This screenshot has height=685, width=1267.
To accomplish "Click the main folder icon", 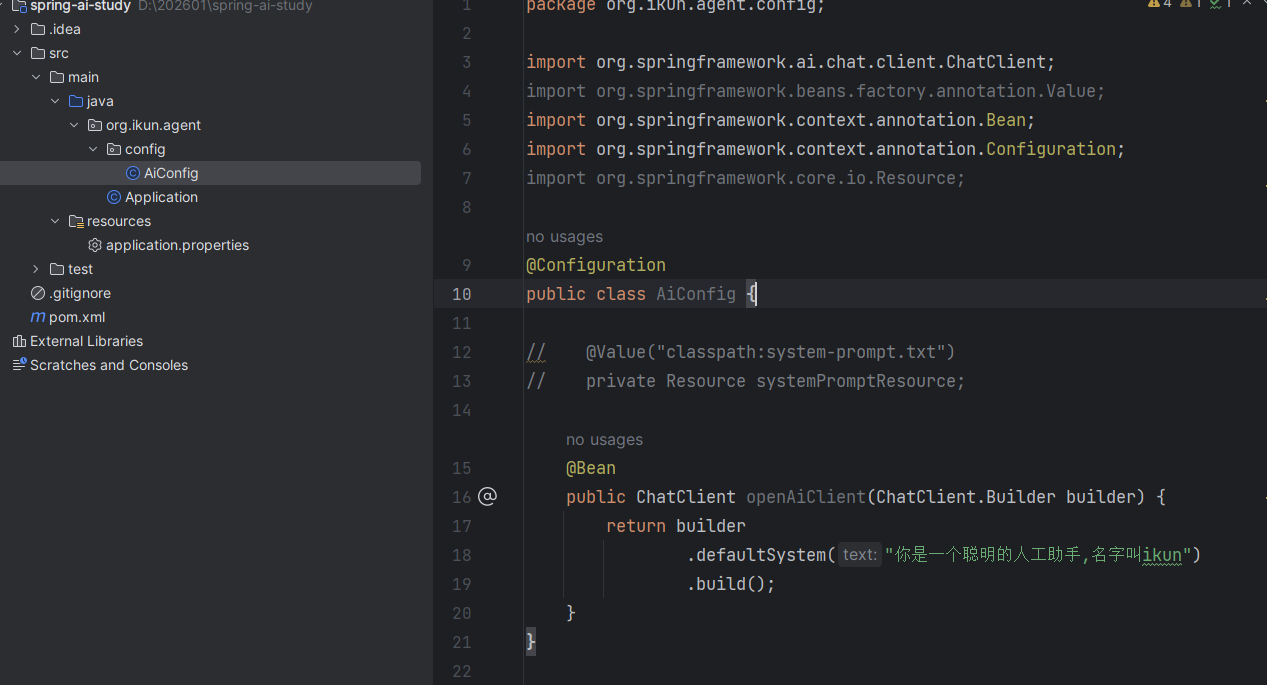I will click(57, 77).
